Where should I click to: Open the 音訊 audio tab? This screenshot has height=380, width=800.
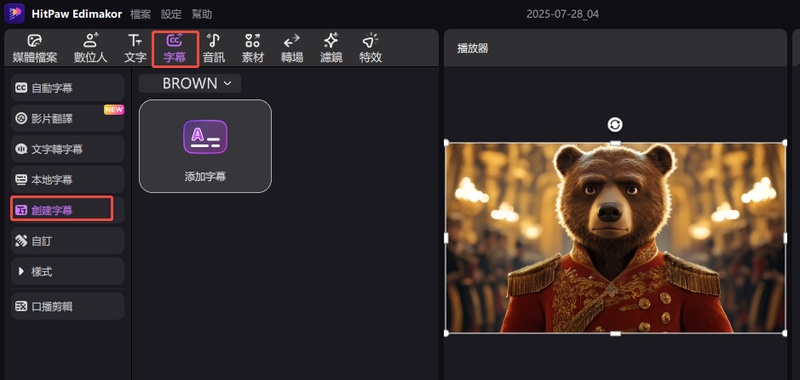(214, 49)
